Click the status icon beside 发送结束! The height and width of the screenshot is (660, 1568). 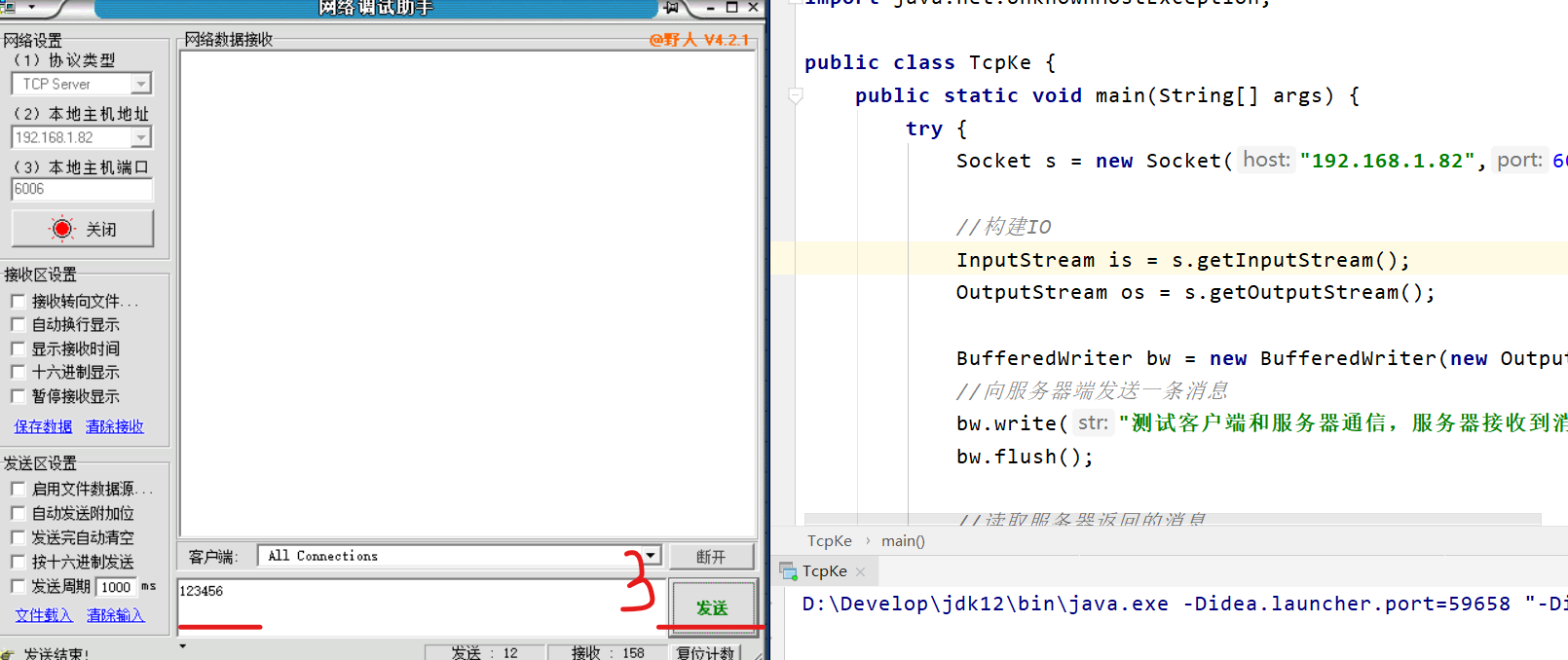pyautogui.click(x=8, y=654)
